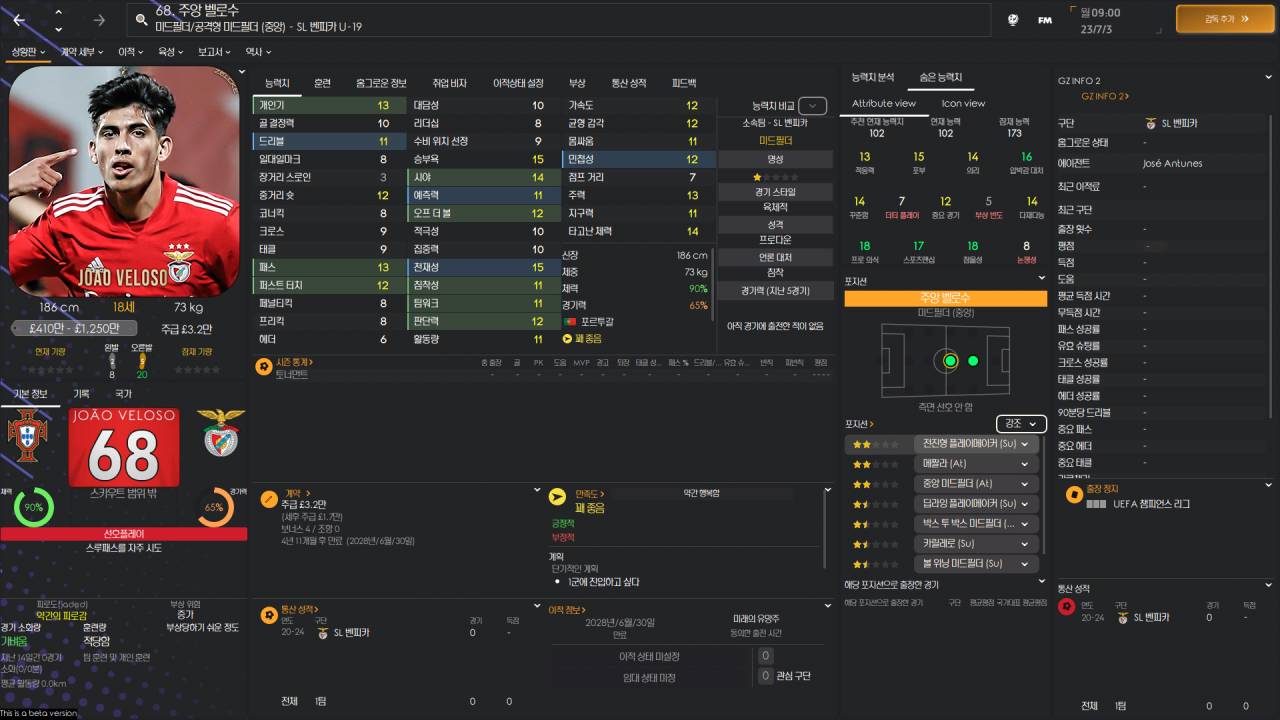Image resolution: width=1280 pixels, height=720 pixels.
Task: Open the globe icon next to the search bar
Action: point(1013,20)
